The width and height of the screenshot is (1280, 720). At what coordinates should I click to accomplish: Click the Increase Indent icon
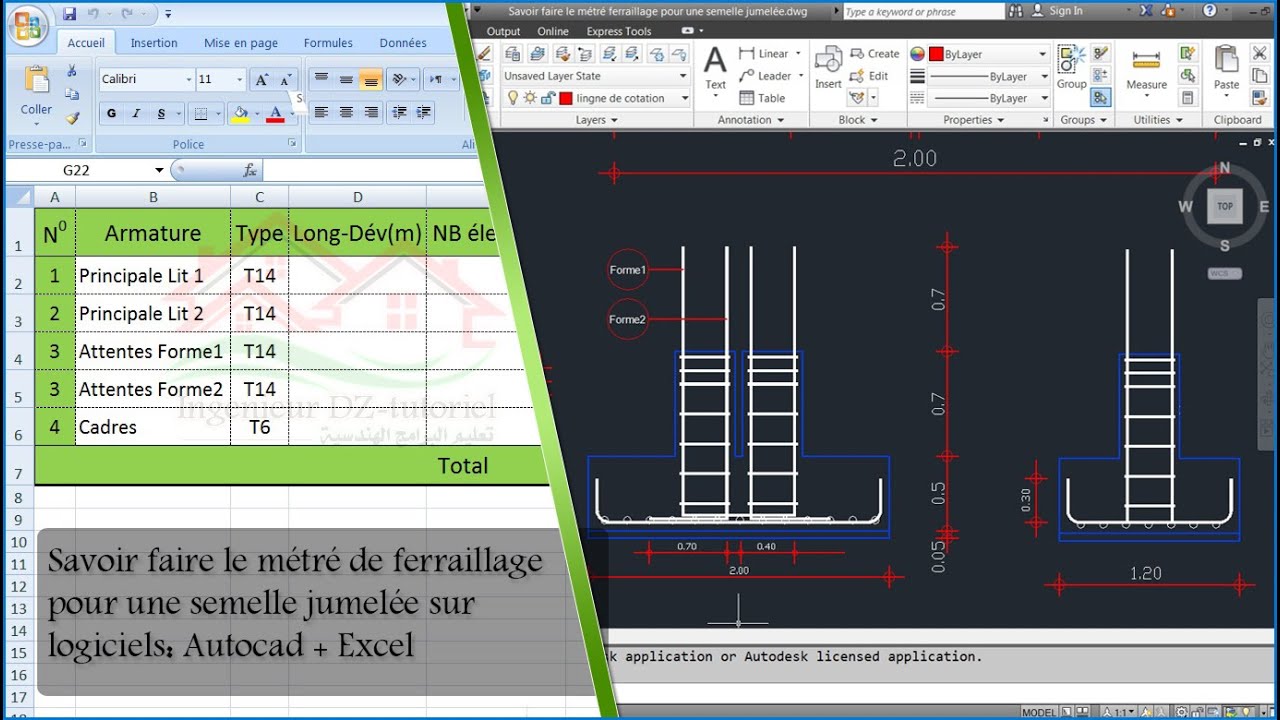[x=424, y=112]
